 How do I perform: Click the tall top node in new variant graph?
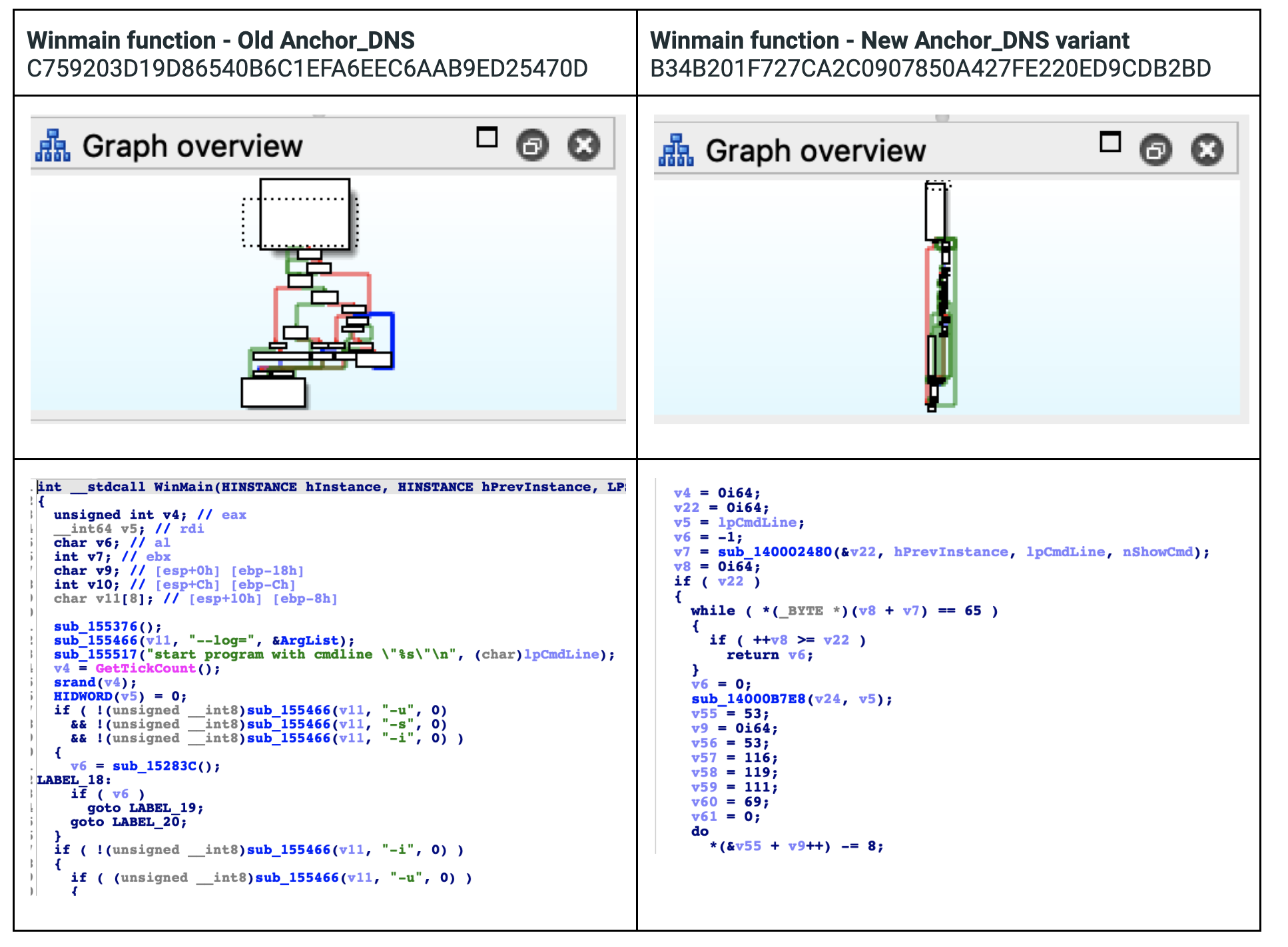click(935, 212)
